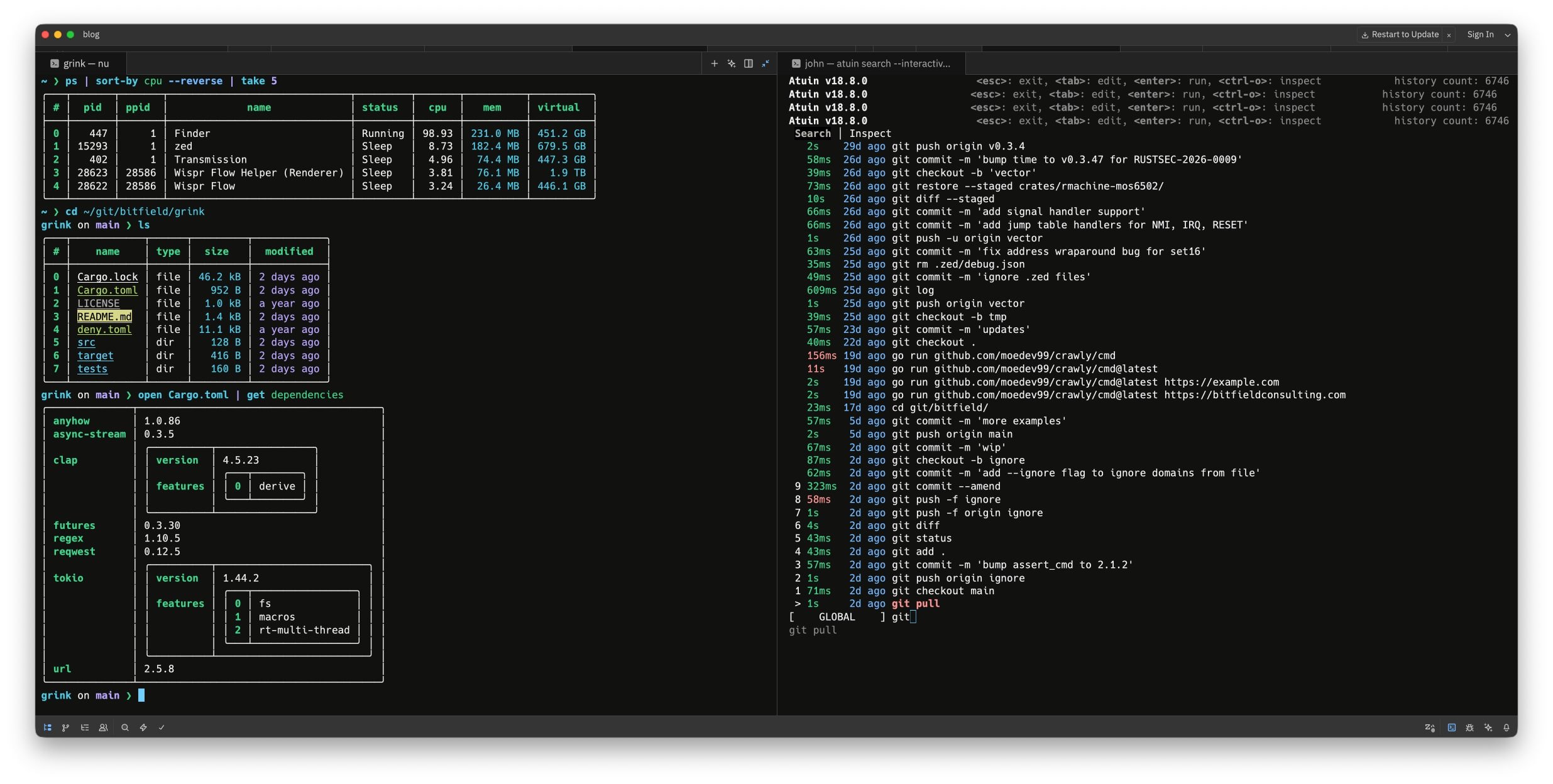The height and width of the screenshot is (784, 1553).
Task: Open the notifications bell icon
Action: (x=1506, y=727)
